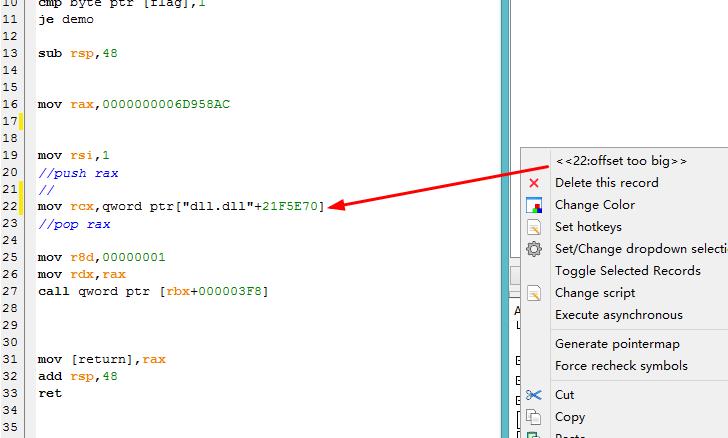
Task: Click comment '//push rax' on line 20
Action: (78, 173)
